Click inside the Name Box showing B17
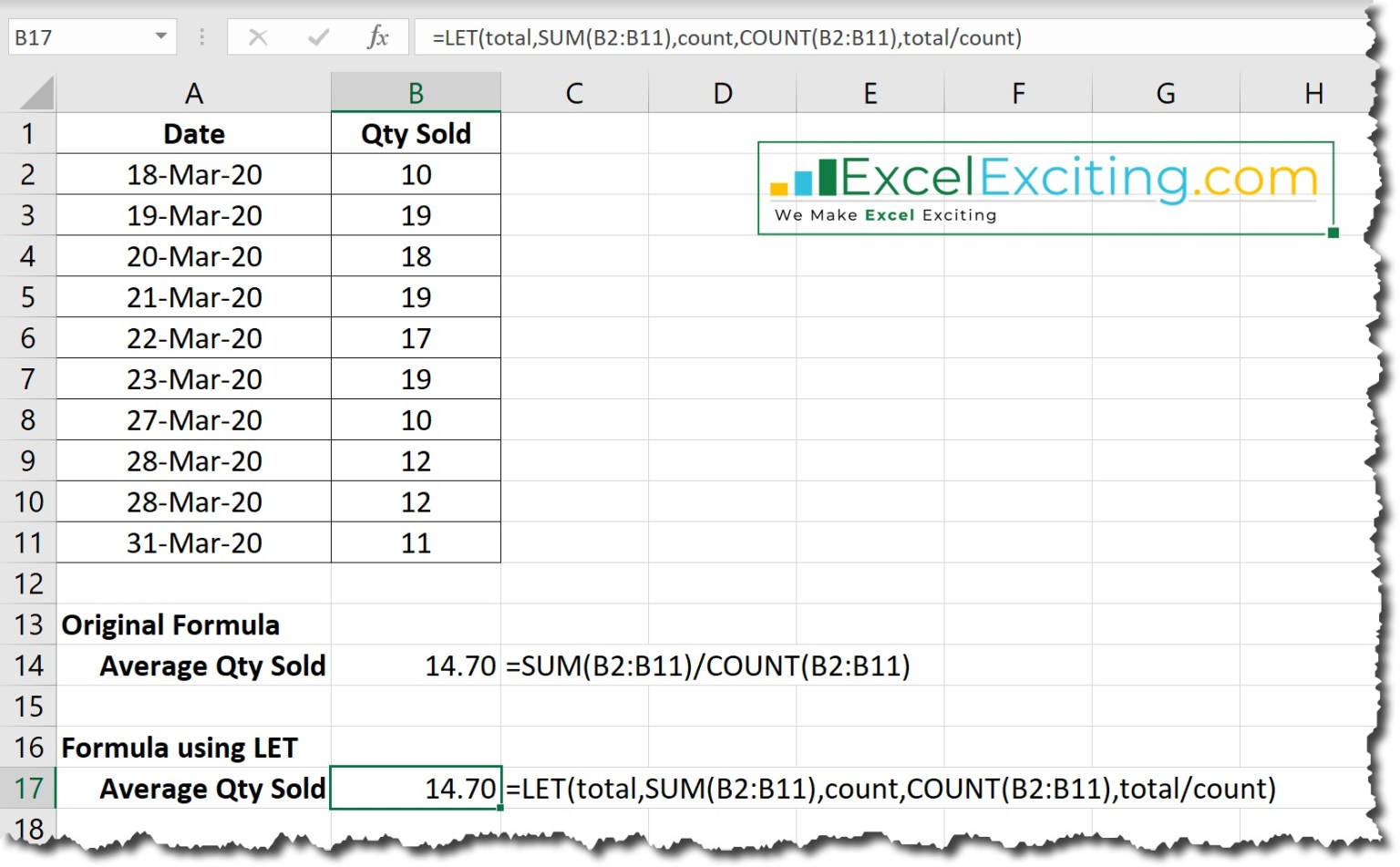The height and width of the screenshot is (867, 1400). click(77, 37)
